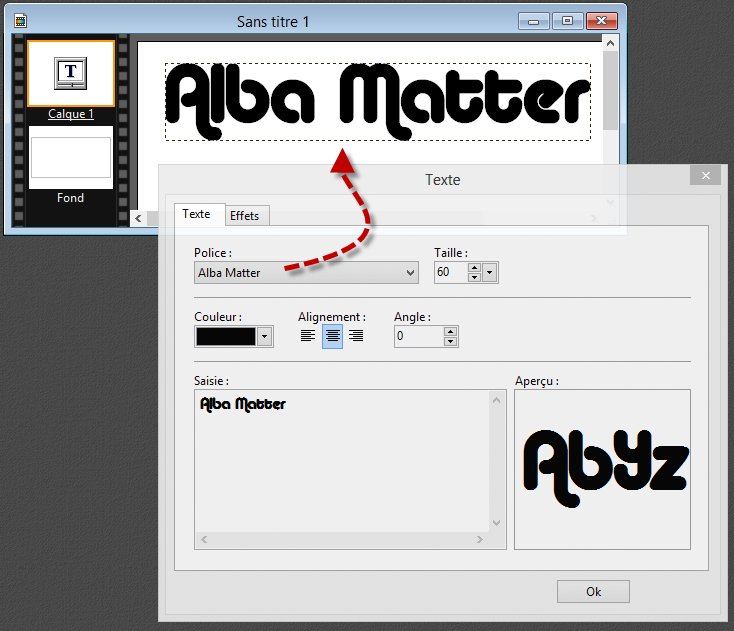Click the Calque 1 layer name link
The width and height of the screenshot is (734, 631).
coord(71,114)
